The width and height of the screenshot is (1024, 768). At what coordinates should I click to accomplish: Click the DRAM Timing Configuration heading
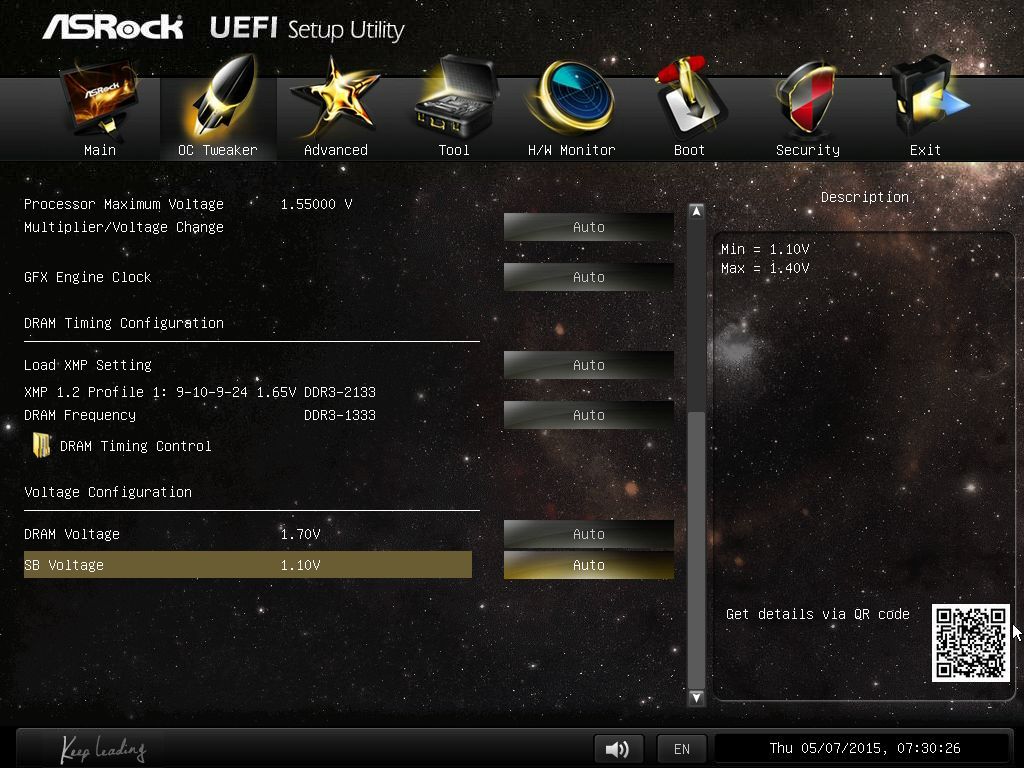(124, 323)
